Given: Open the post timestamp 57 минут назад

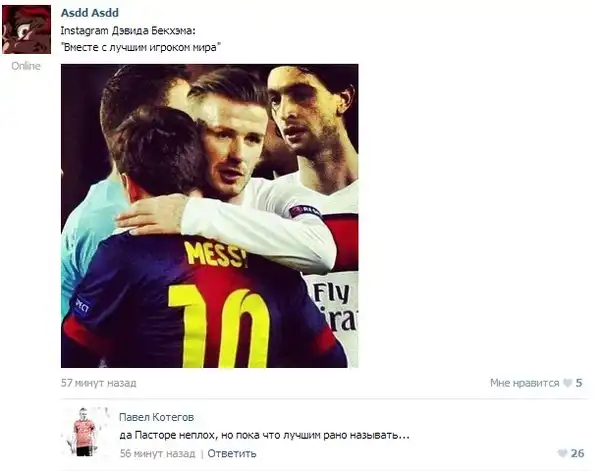Looking at the screenshot, I should pyautogui.click(x=99, y=383).
